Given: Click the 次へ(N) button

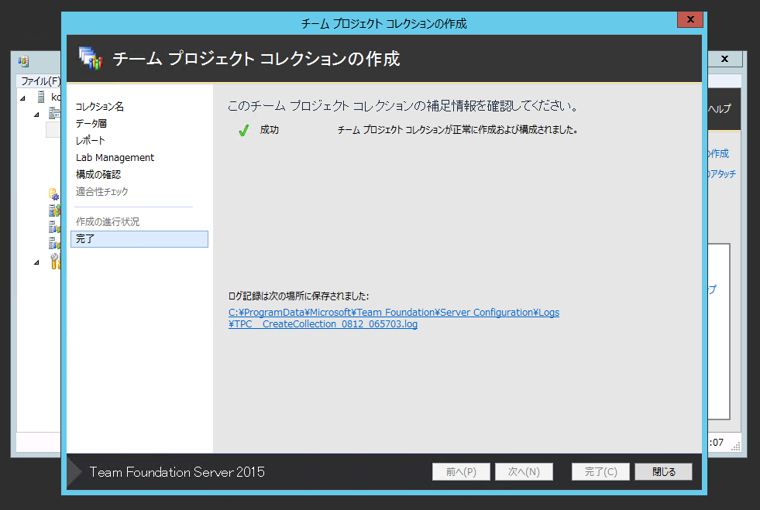Looking at the screenshot, I should [x=524, y=472].
